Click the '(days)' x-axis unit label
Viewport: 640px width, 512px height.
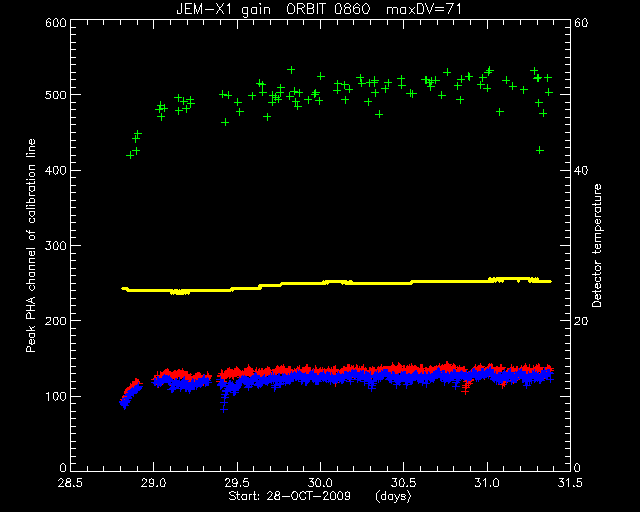click(393, 496)
